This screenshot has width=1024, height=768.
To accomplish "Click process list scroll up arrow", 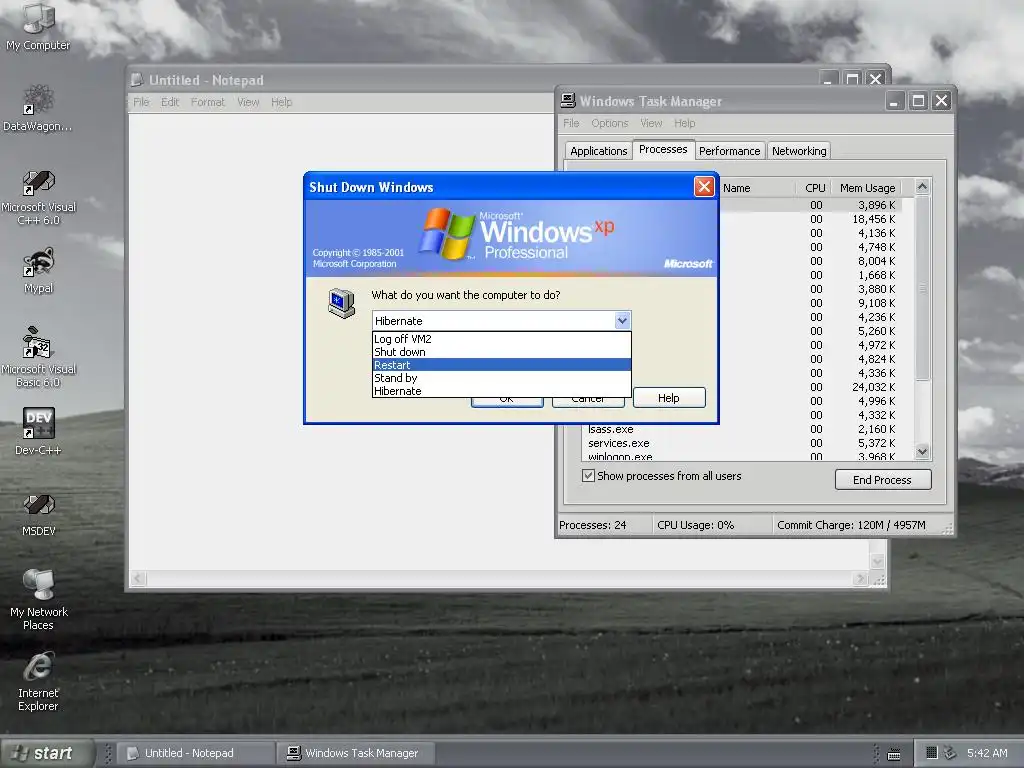I will pos(922,187).
